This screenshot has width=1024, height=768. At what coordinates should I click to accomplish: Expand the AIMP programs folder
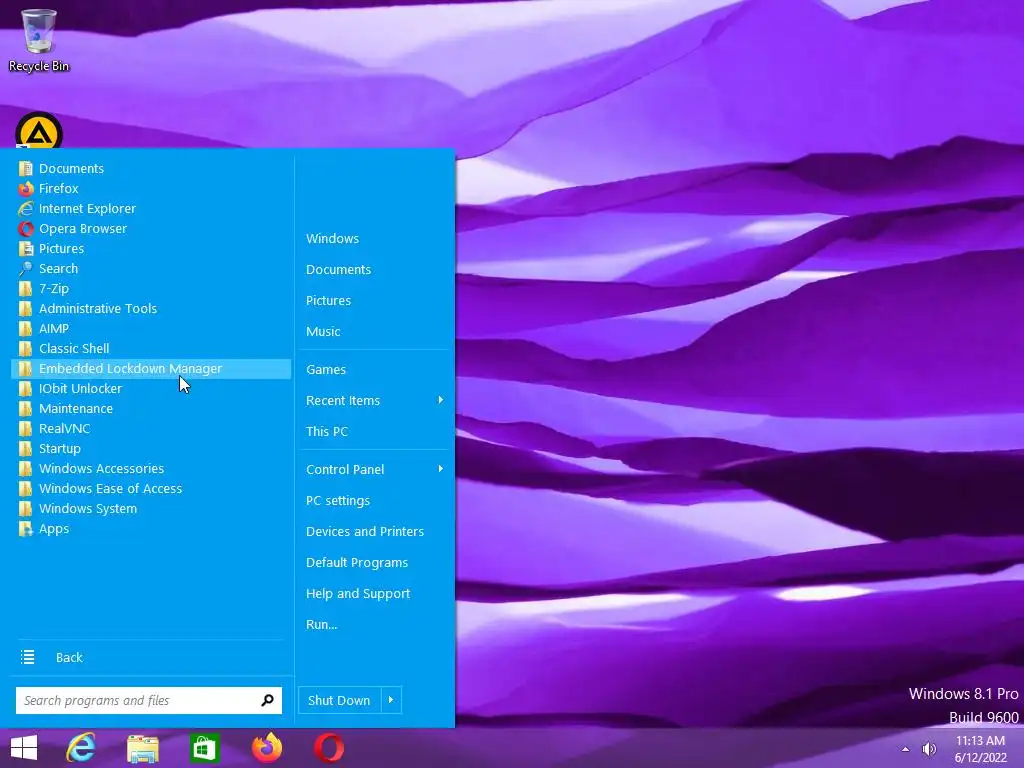(151, 328)
